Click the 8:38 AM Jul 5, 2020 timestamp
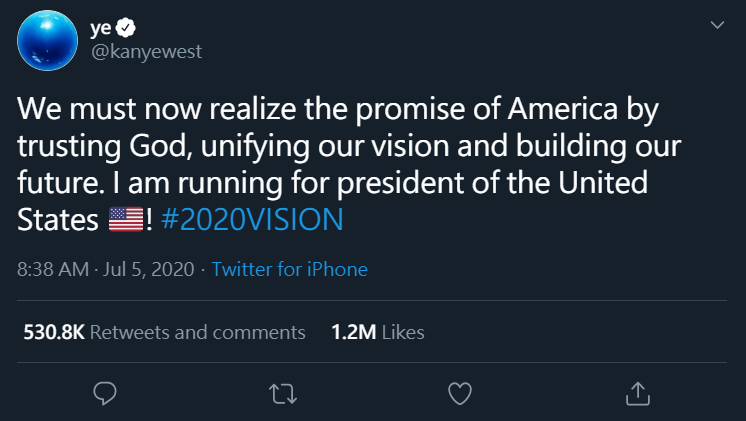Viewport: 746px width, 421px height. (105, 269)
